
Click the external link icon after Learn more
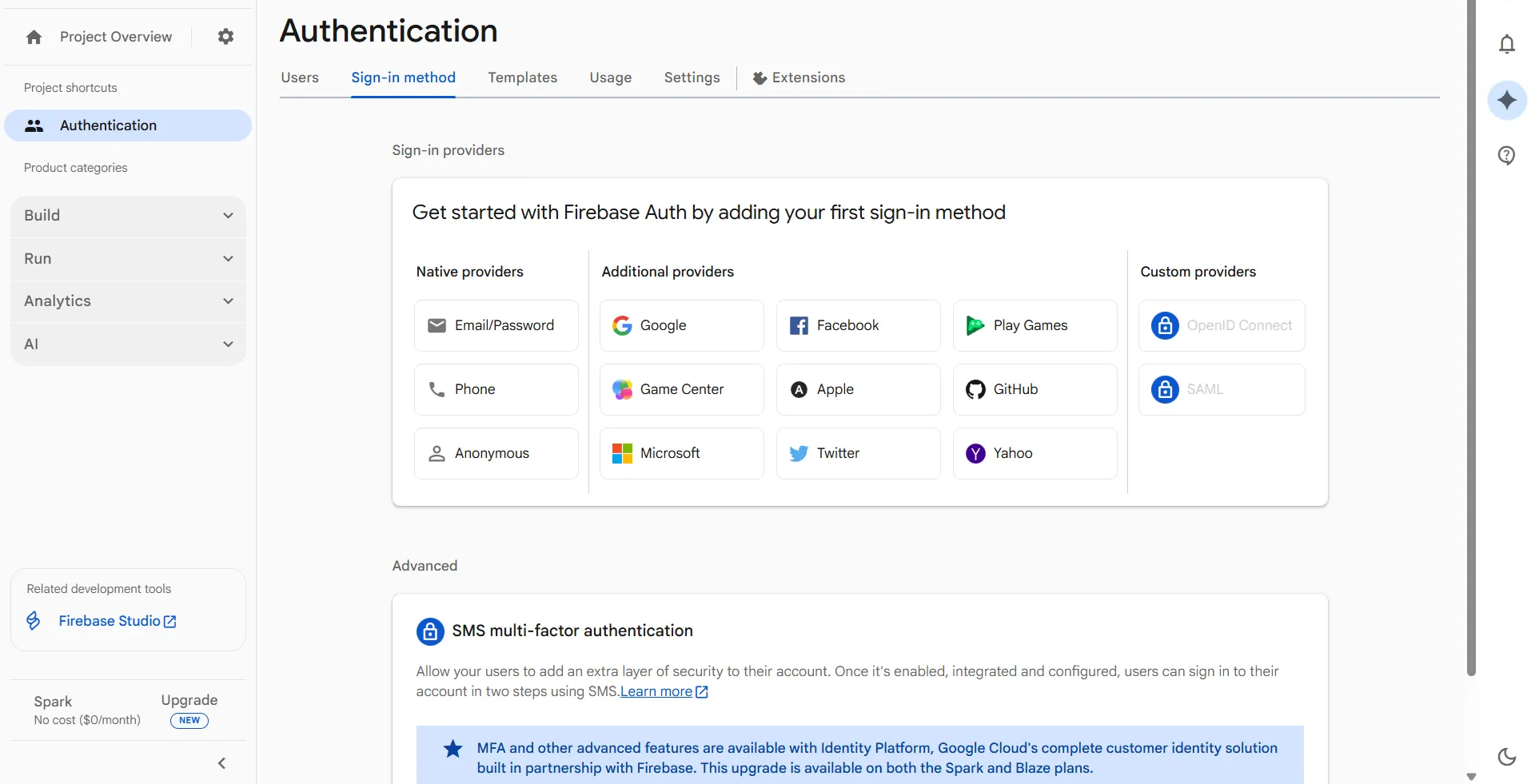[x=702, y=692]
